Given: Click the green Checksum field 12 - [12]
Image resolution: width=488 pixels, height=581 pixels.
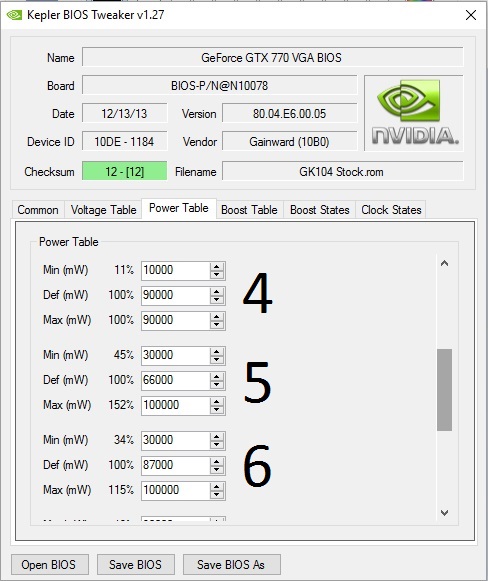Looking at the screenshot, I should 125,171.
